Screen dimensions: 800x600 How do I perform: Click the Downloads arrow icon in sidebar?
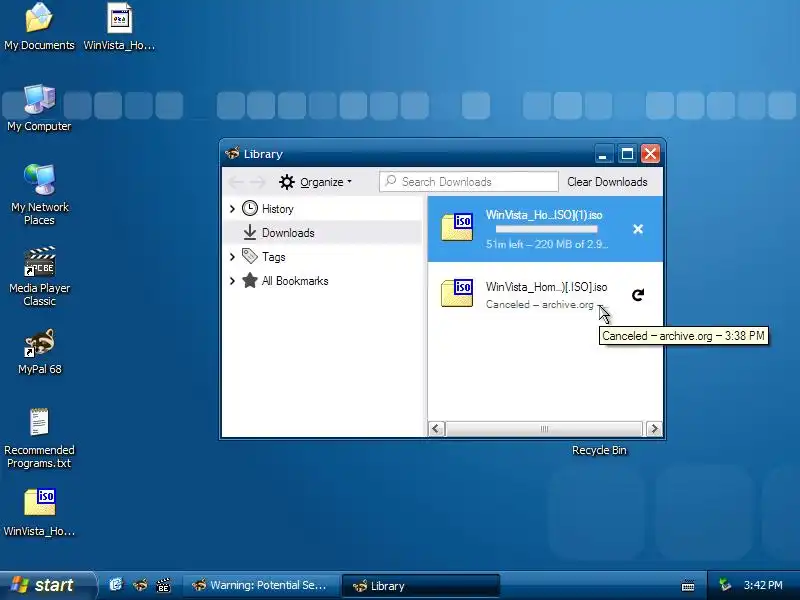coord(249,232)
